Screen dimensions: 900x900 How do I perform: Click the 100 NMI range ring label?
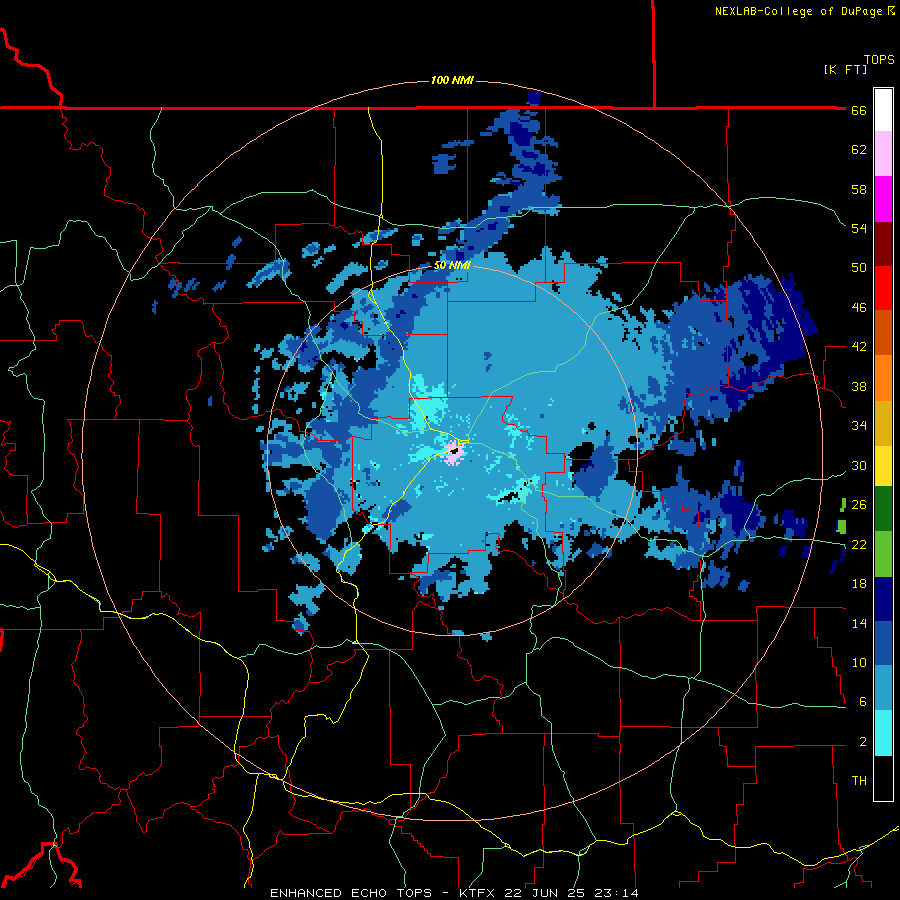tap(452, 80)
